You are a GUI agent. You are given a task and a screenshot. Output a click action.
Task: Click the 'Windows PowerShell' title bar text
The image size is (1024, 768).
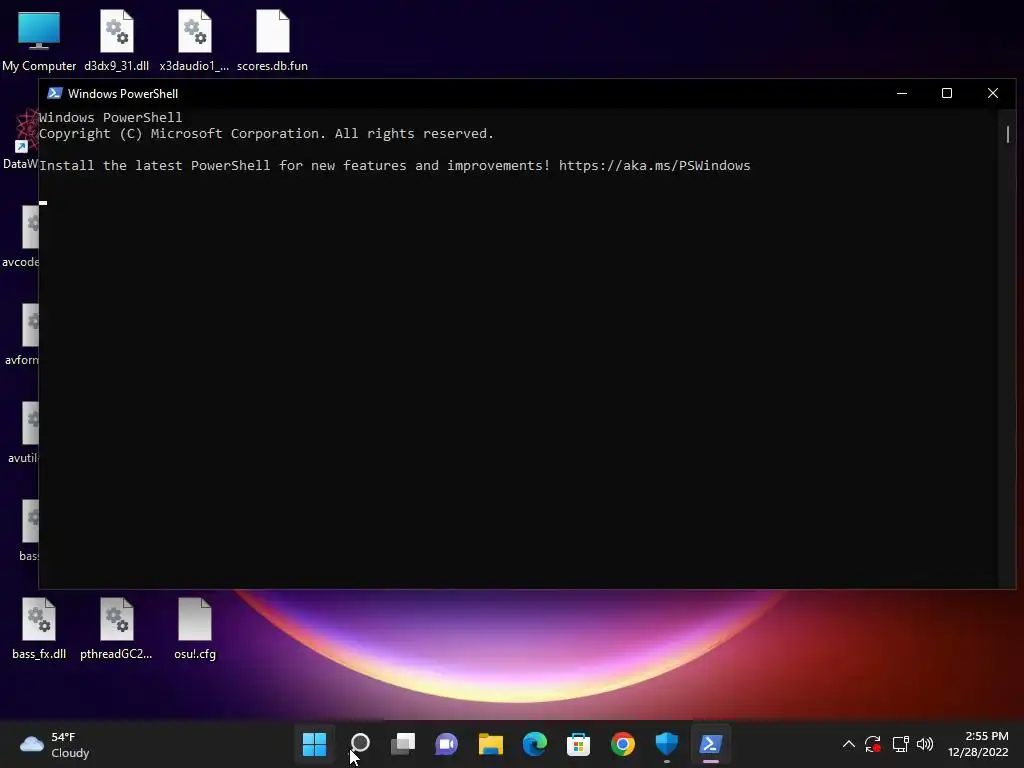[123, 93]
